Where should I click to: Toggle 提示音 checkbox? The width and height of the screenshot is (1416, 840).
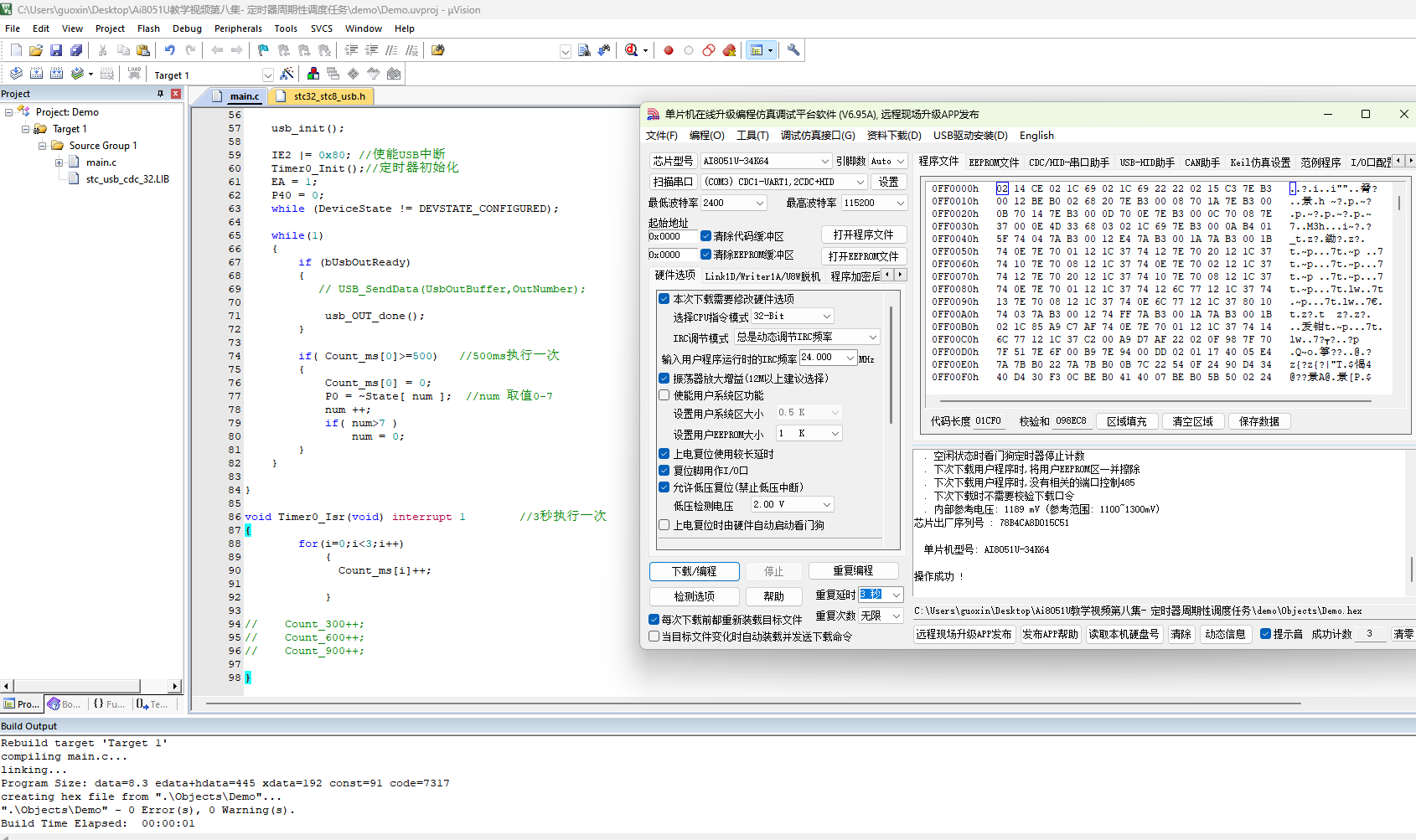[x=1266, y=634]
